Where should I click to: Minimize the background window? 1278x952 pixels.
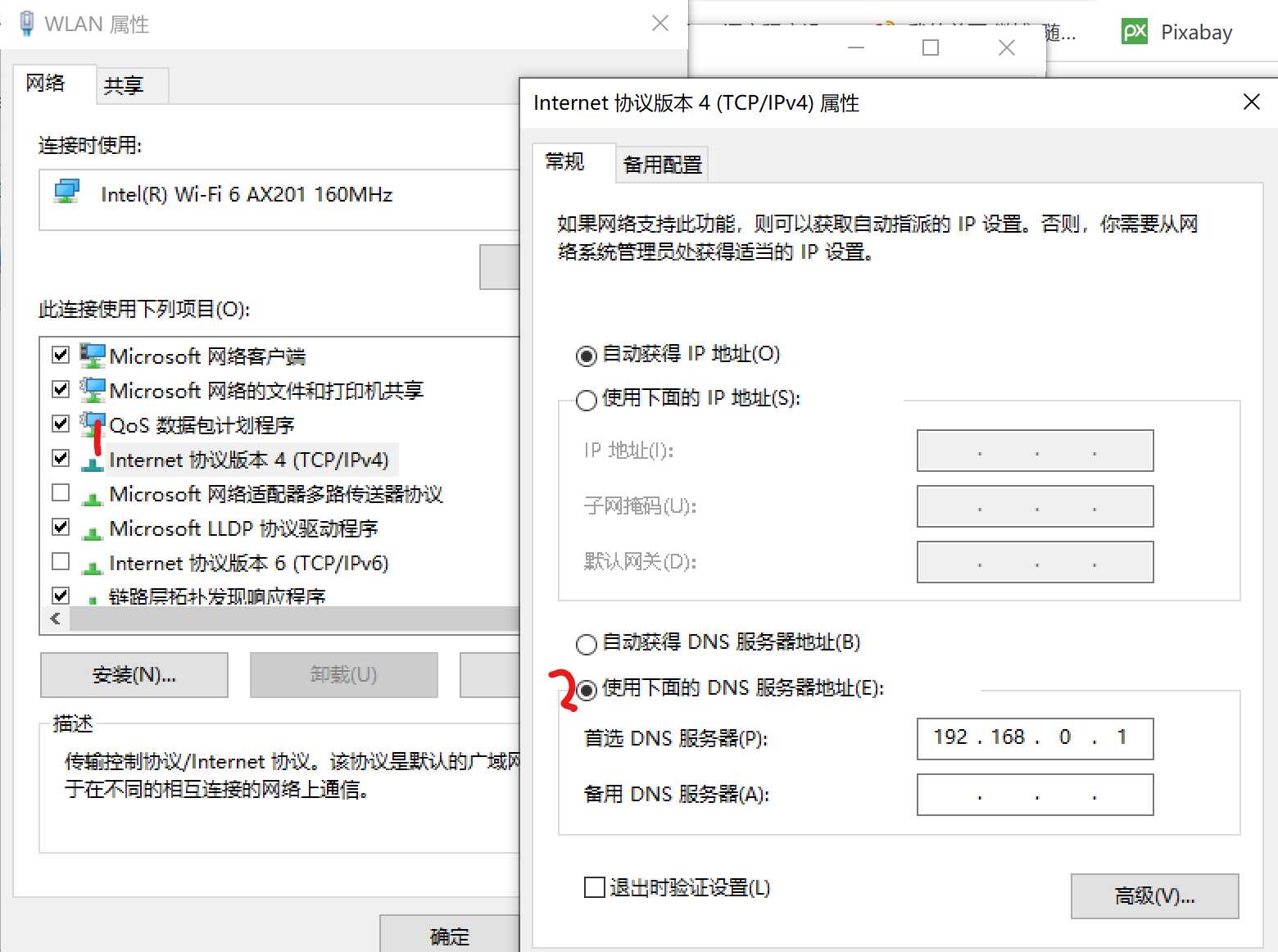pos(856,48)
